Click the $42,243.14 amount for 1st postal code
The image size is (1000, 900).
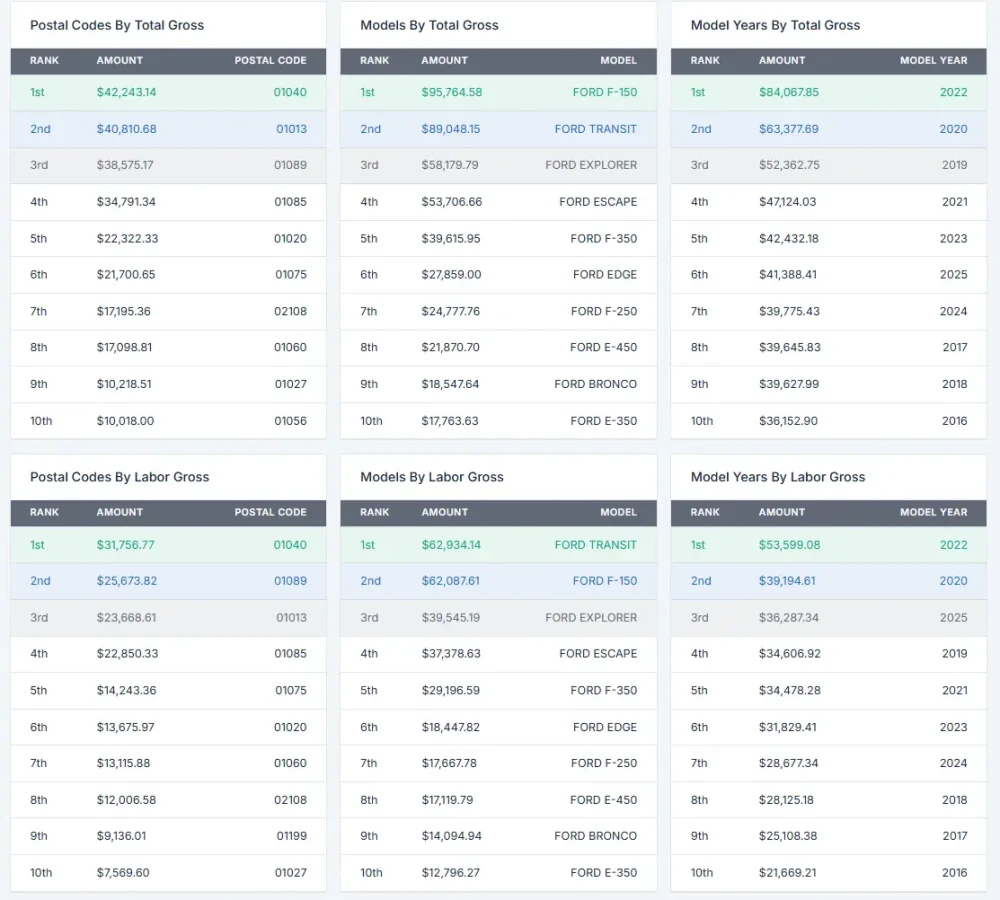click(x=126, y=92)
